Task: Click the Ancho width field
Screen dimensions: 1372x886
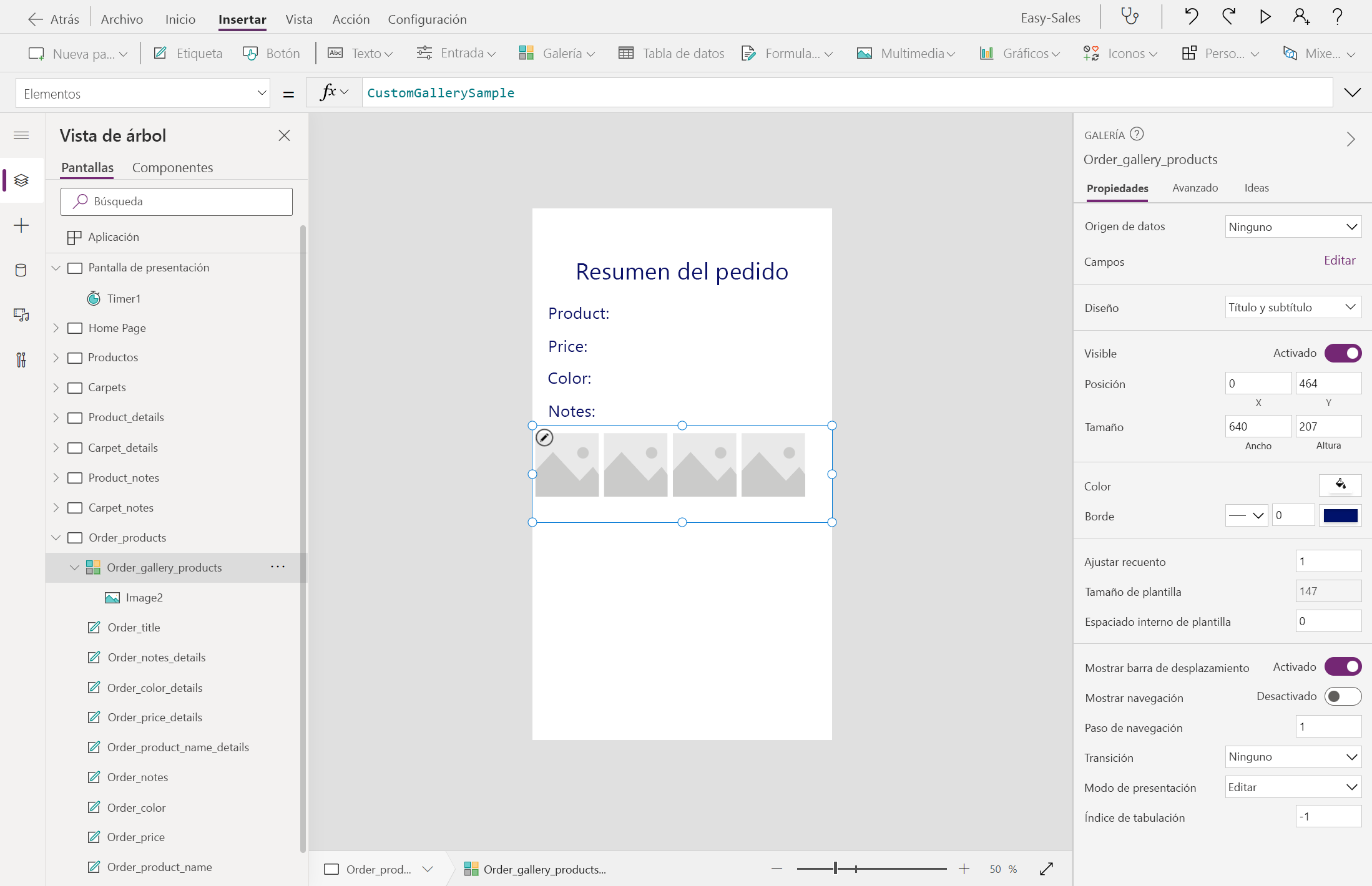Action: click(x=1258, y=426)
